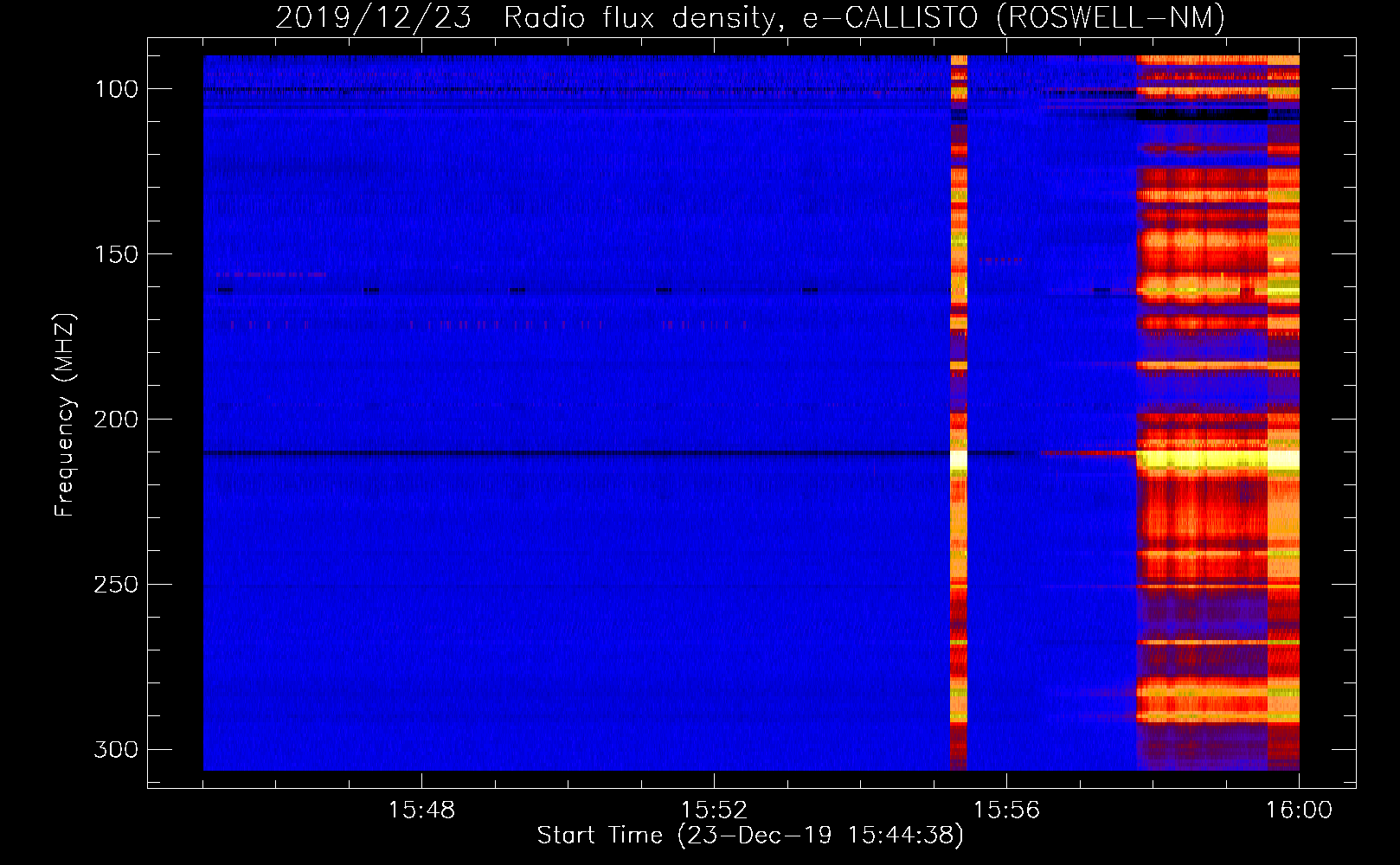Click the 15:52 time tick label
This screenshot has width=1400, height=865.
(x=714, y=811)
